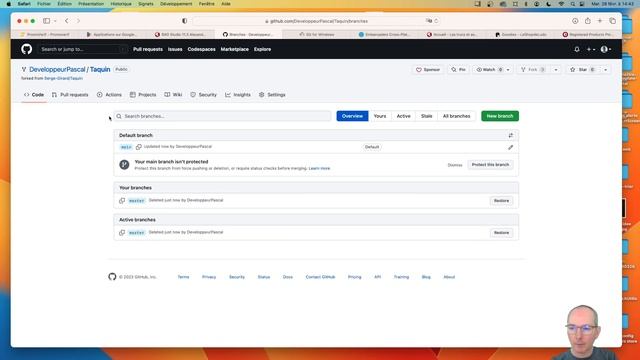Viewport: 640px width, 360px height.
Task: Reload page using address bar reload icon
Action: 436,21
